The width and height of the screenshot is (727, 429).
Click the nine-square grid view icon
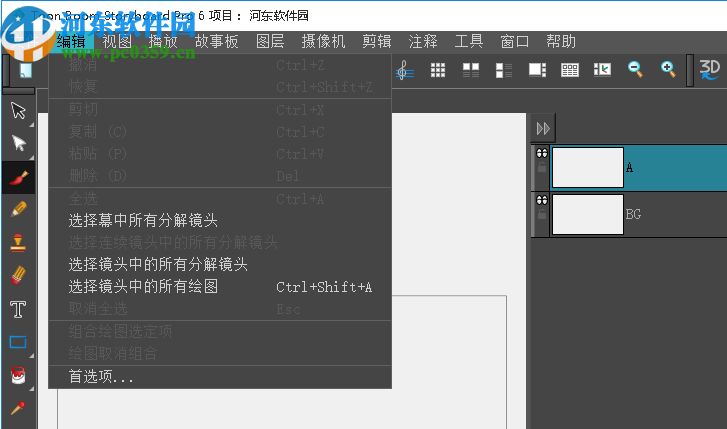[438, 70]
